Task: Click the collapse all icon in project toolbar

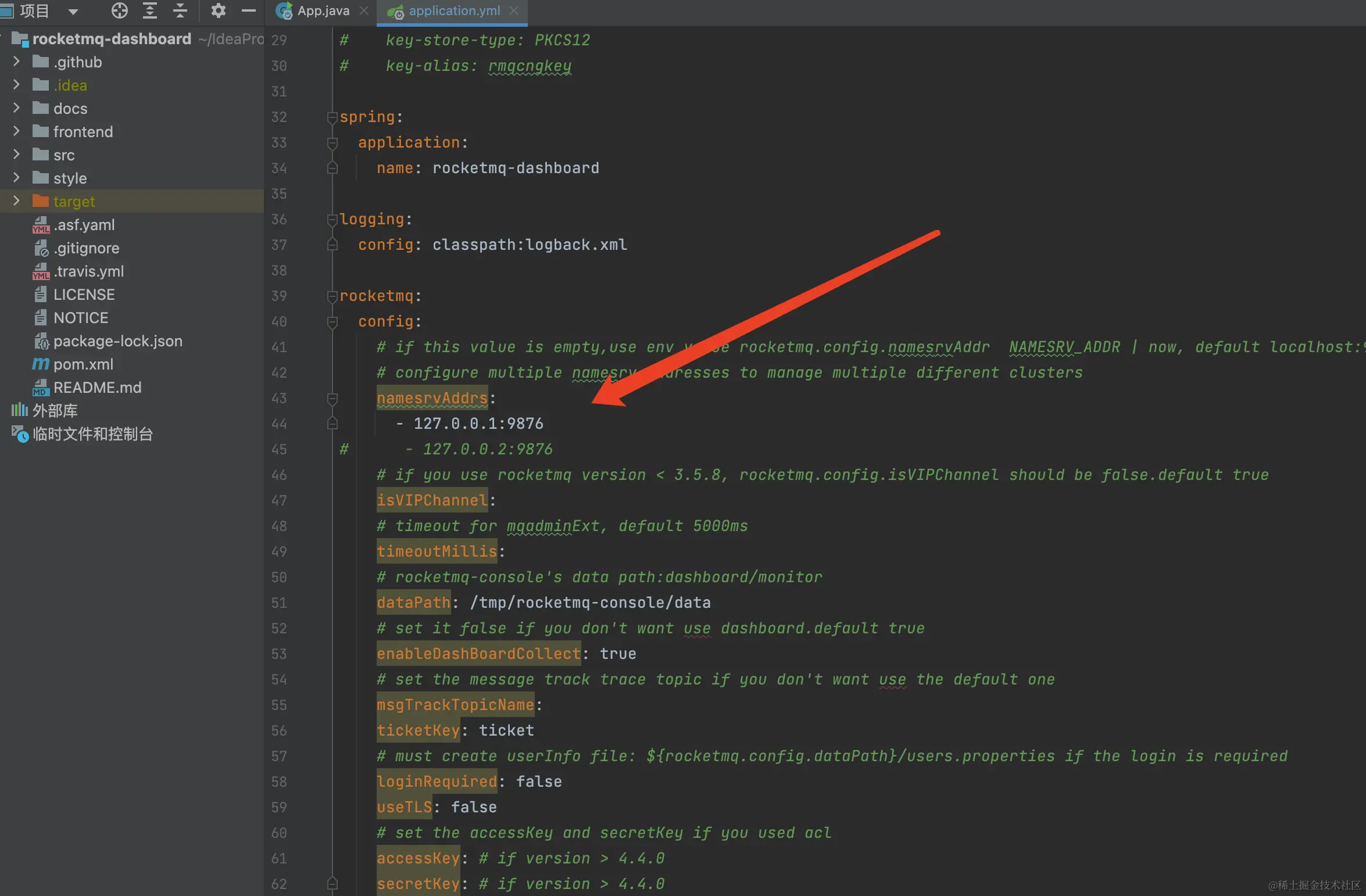Action: click(x=180, y=10)
